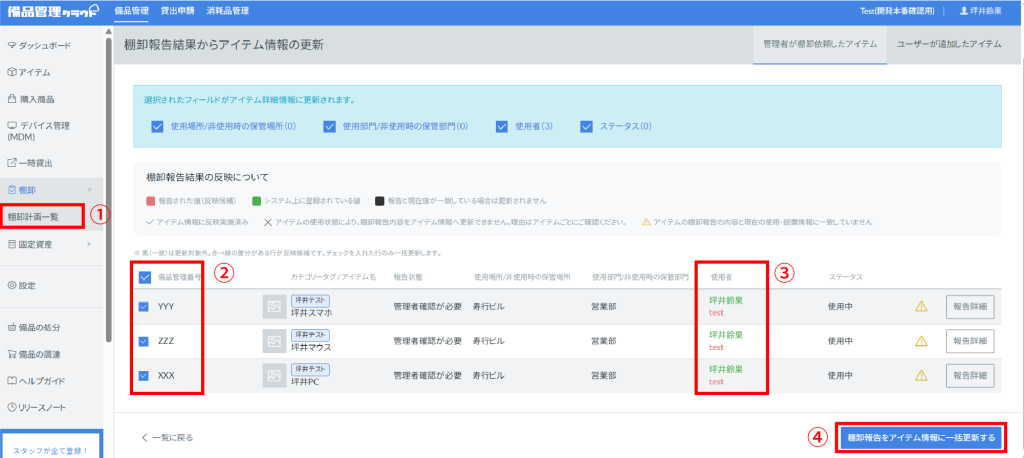The height and width of the screenshot is (458, 1024).
Task: Click the 設定 gear icon
Action: tap(12, 285)
